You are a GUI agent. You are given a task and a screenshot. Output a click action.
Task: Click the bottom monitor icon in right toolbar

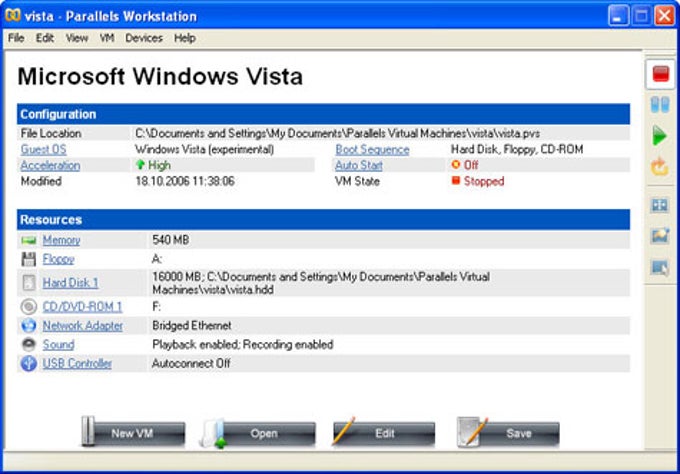coord(660,267)
